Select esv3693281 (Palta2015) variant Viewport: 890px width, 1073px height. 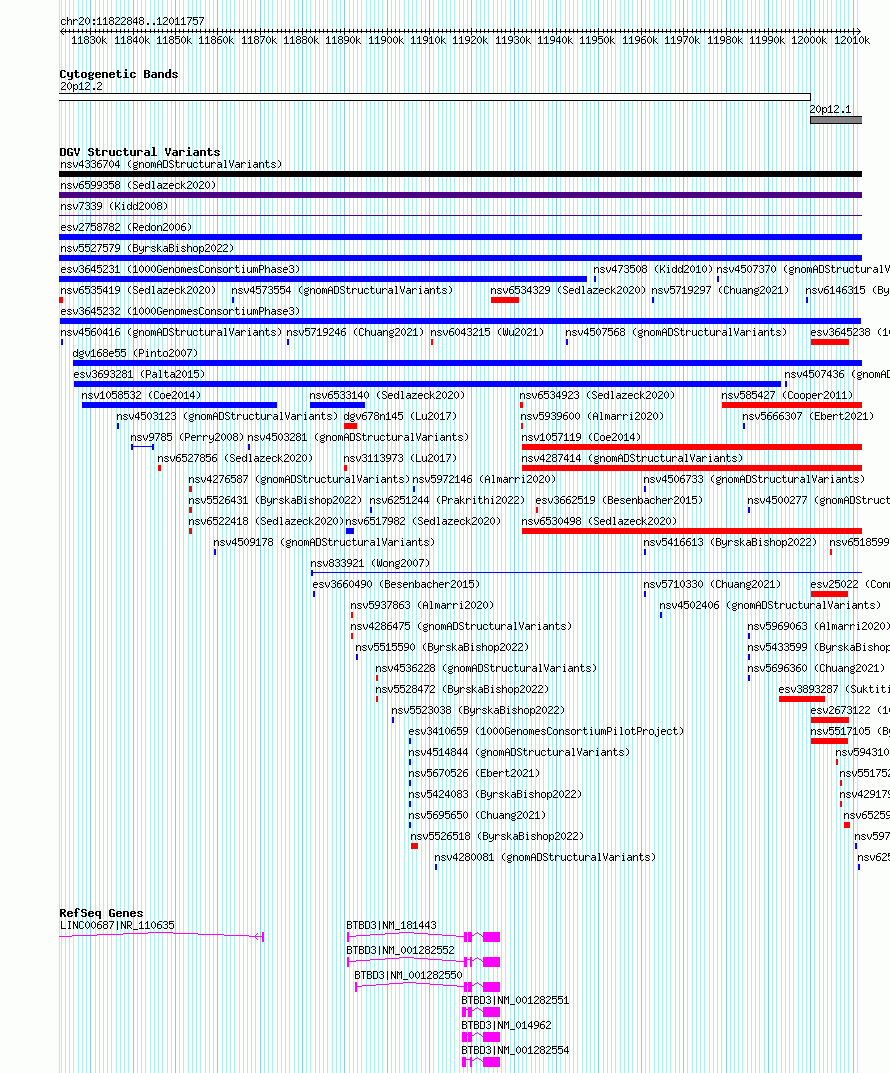[x=140, y=374]
